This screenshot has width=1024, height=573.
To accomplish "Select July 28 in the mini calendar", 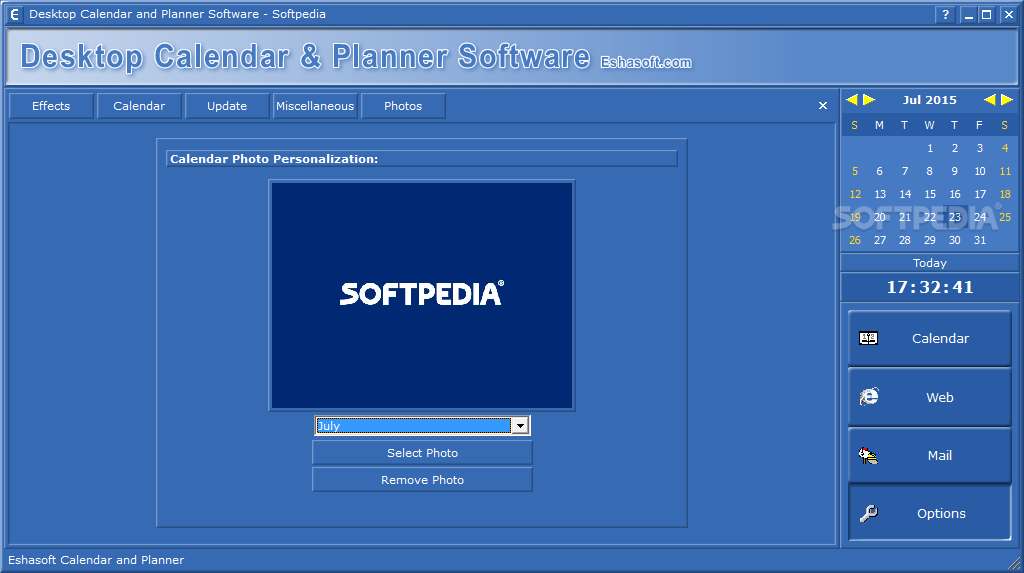I will click(904, 240).
